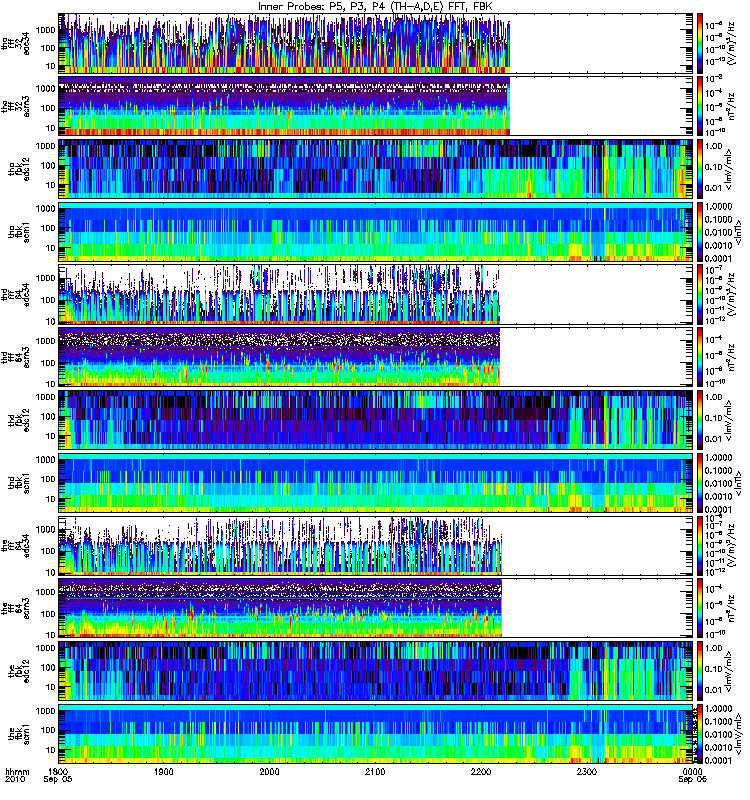Click the color bar of thd fbk edc12 panel
This screenshot has width=750, height=800.
coord(699,420)
